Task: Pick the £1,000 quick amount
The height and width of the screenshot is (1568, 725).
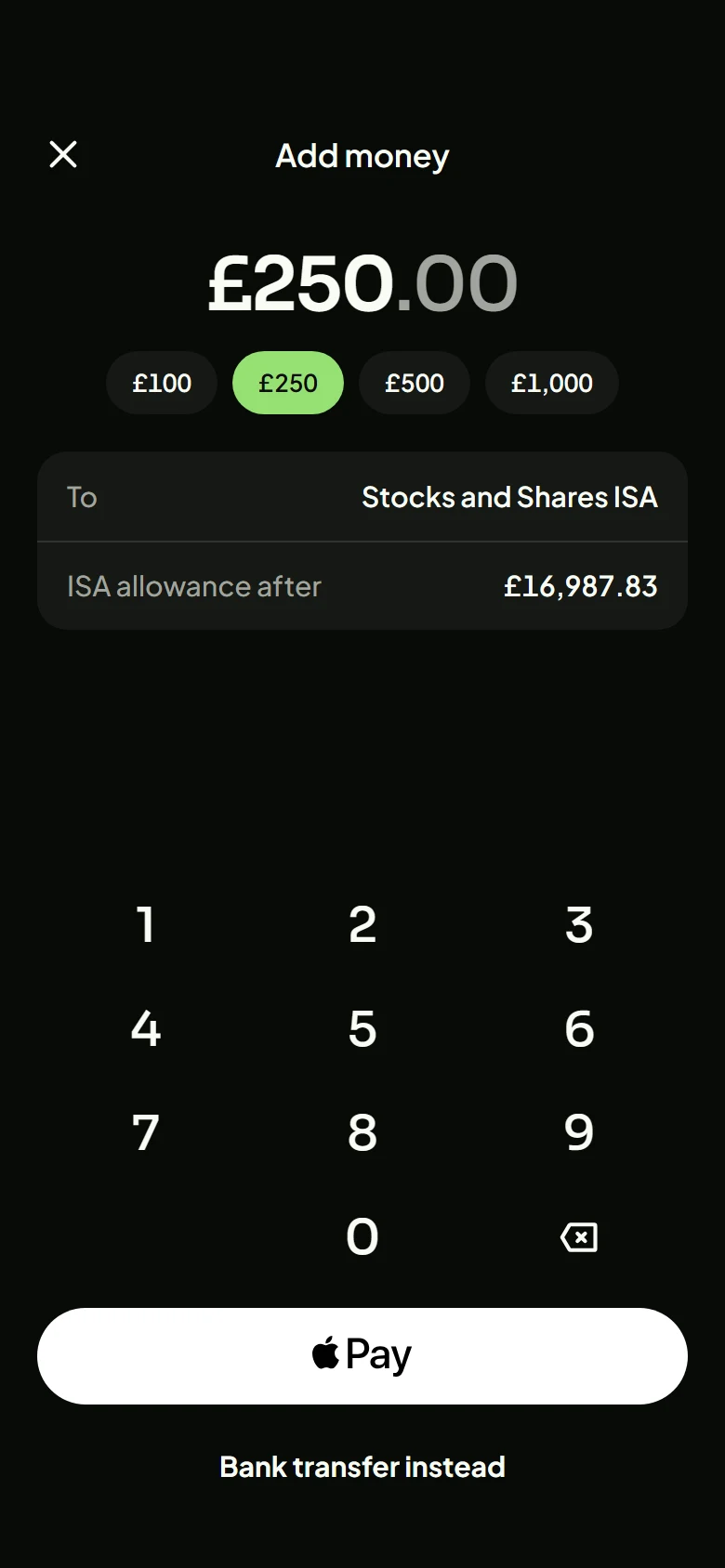Action: click(552, 383)
